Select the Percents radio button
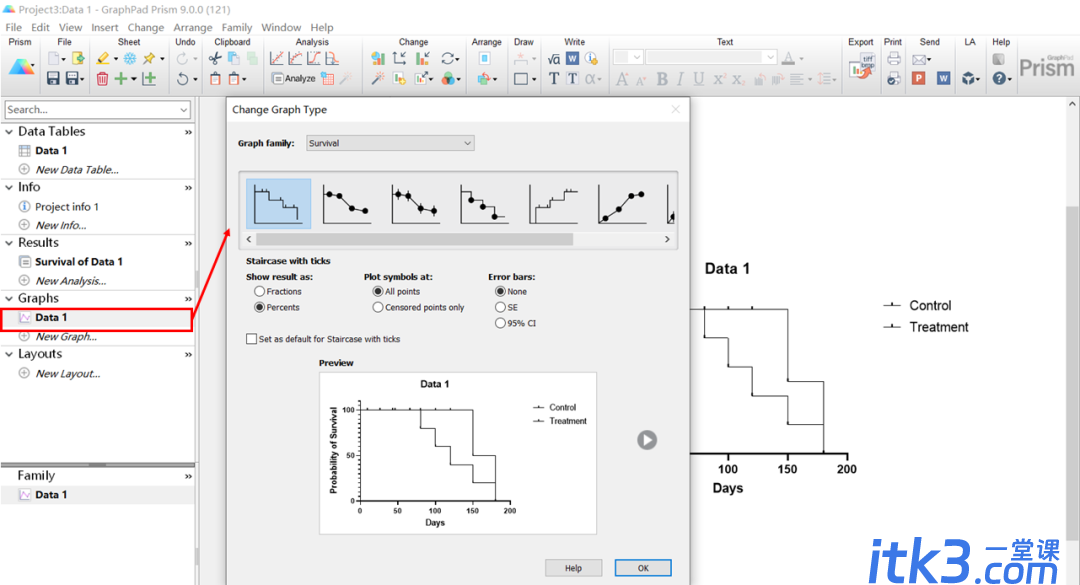 [x=260, y=307]
